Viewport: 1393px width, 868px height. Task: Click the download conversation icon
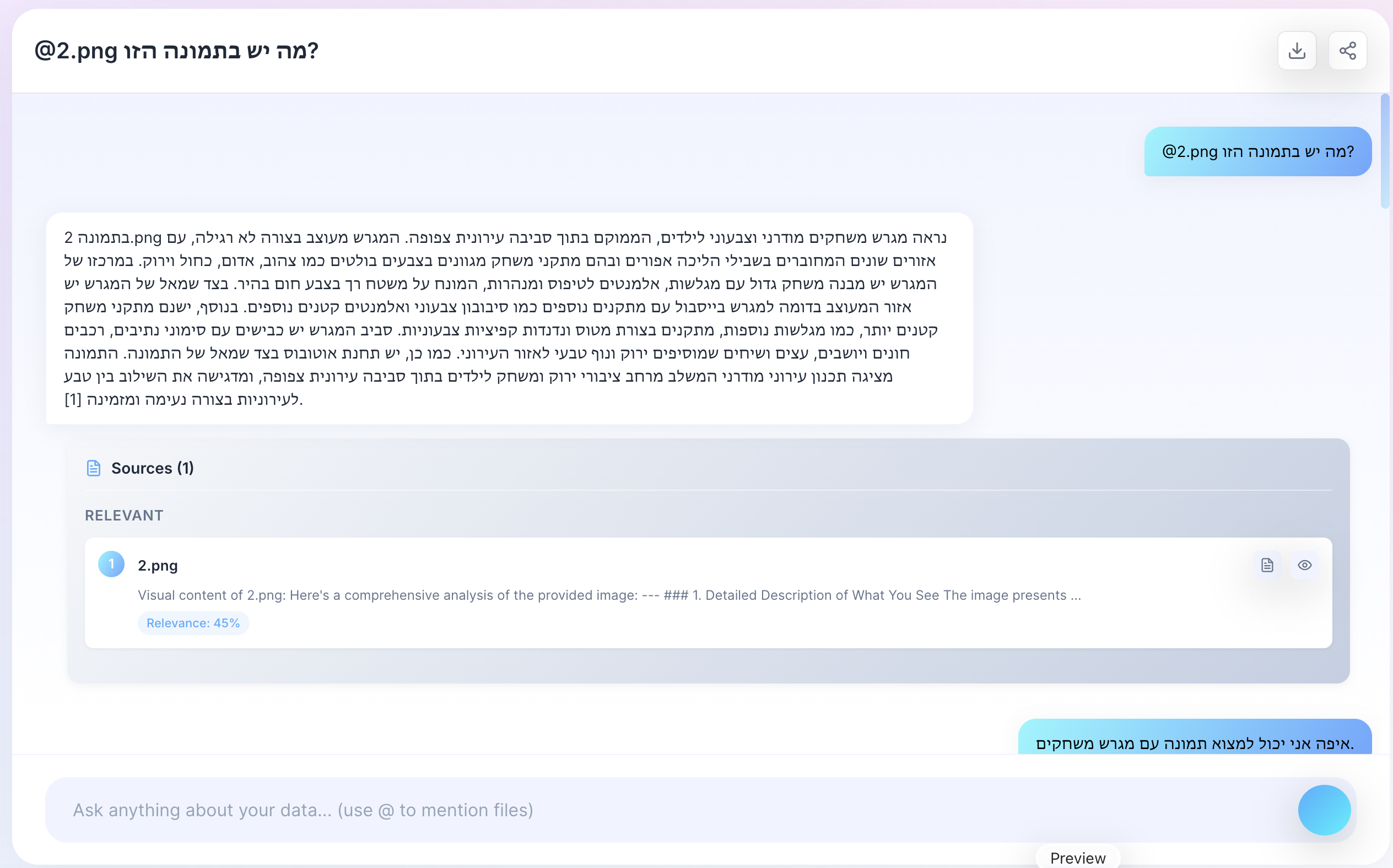(x=1297, y=51)
